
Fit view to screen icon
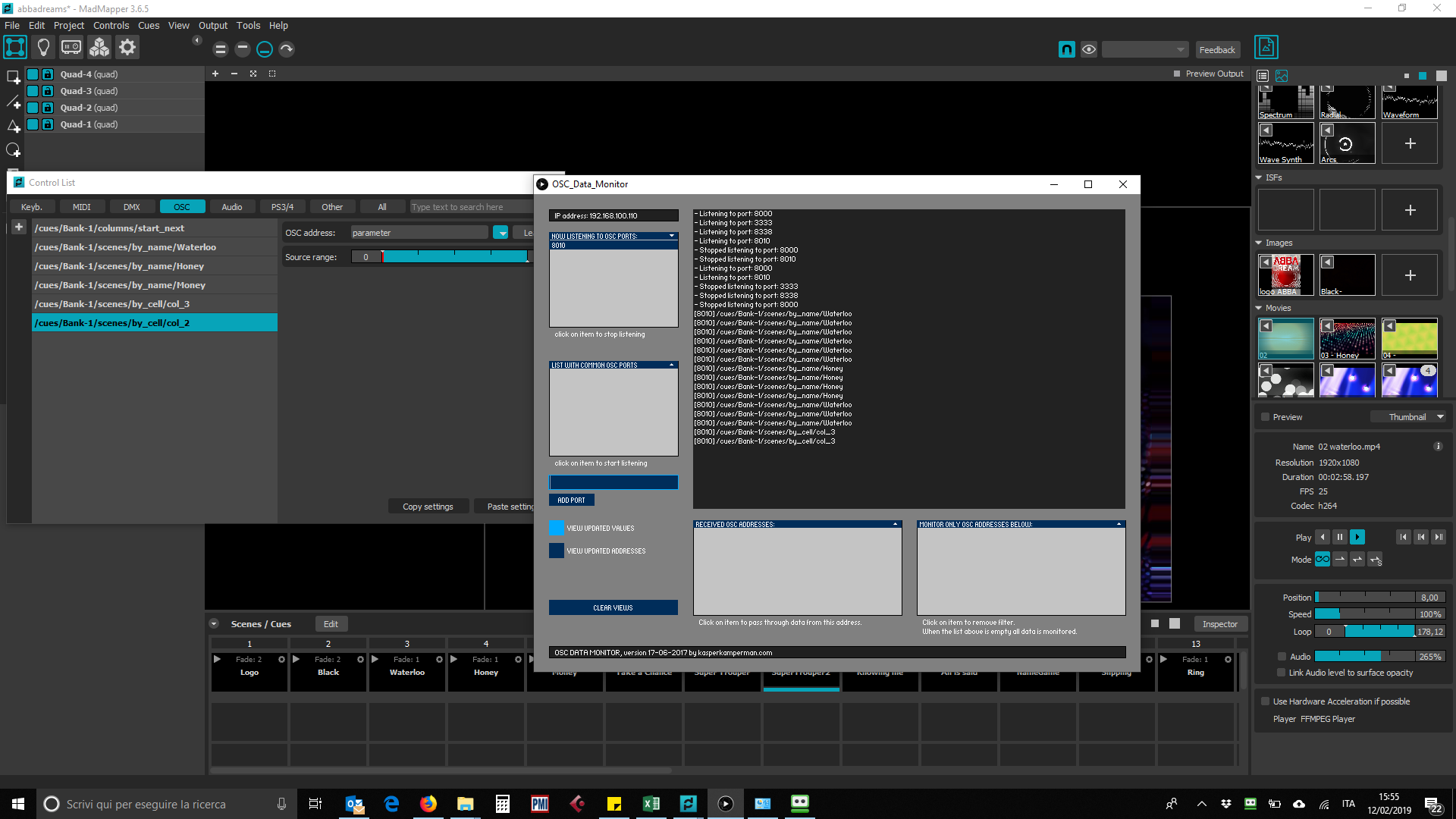pos(253,74)
